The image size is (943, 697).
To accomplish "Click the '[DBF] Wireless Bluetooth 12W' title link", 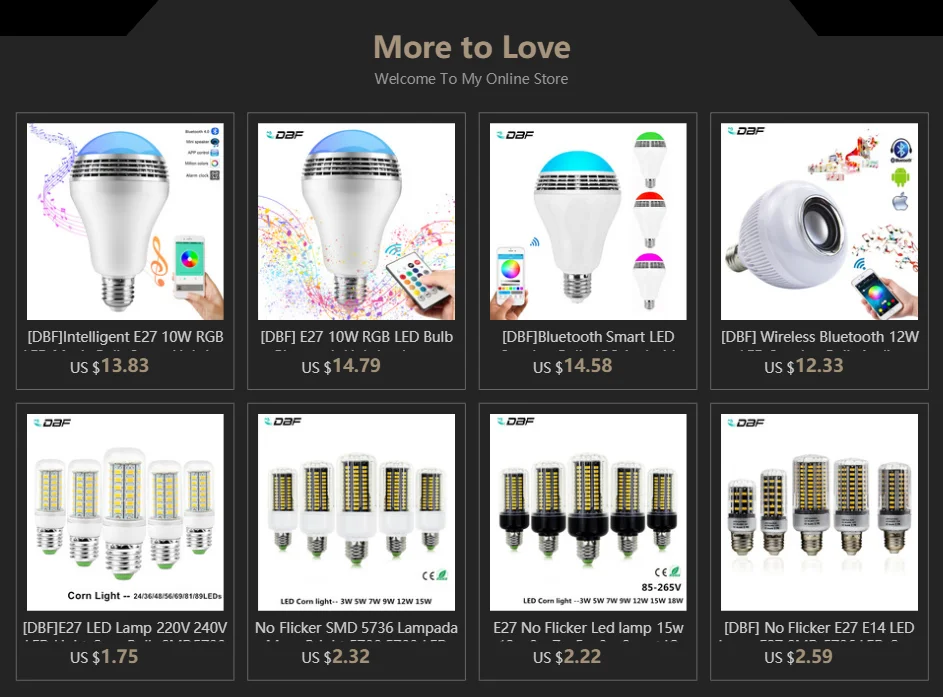I will [819, 337].
